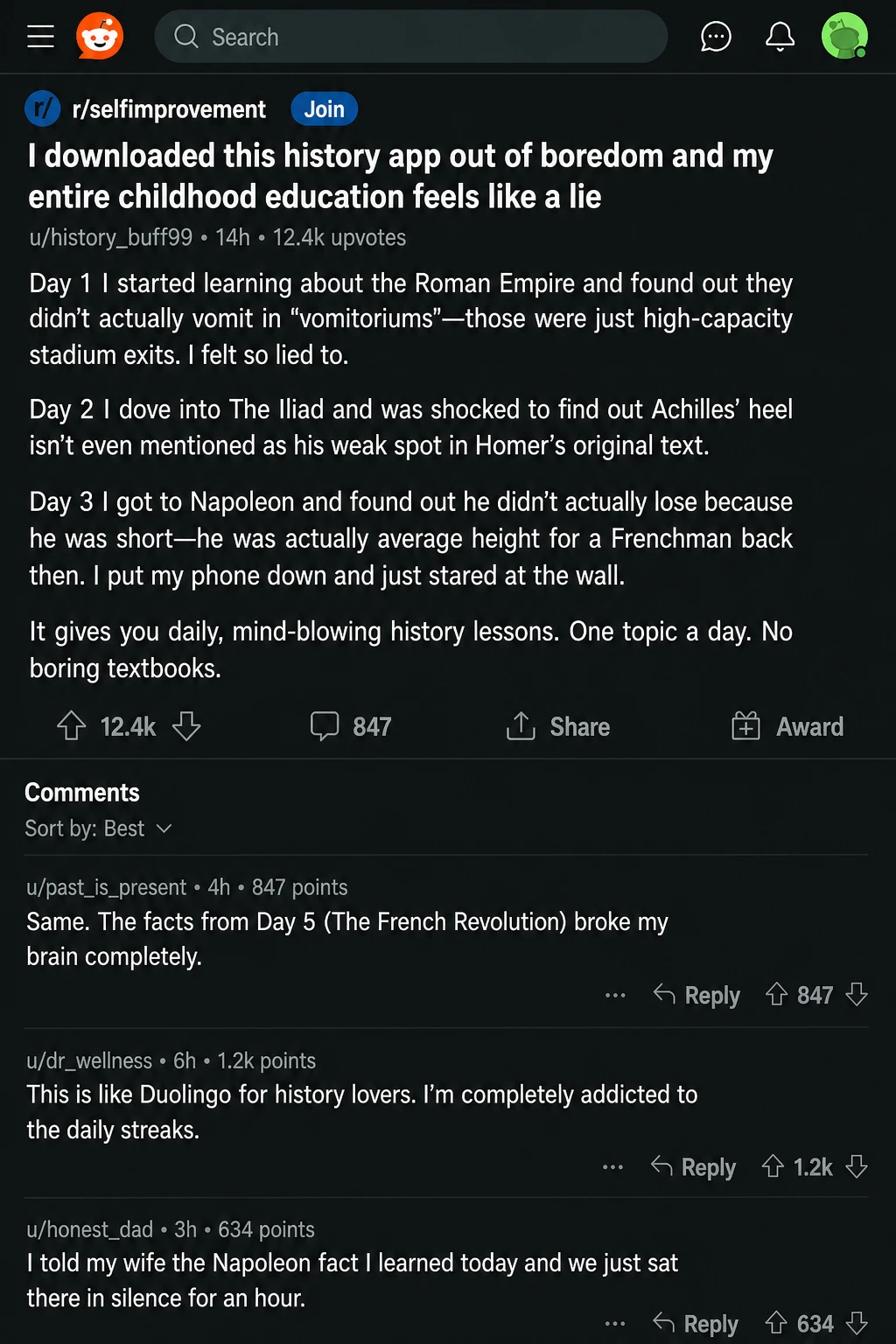The width and height of the screenshot is (896, 1344).
Task: Expand the Sort by: Best dropdown
Action: (98, 829)
